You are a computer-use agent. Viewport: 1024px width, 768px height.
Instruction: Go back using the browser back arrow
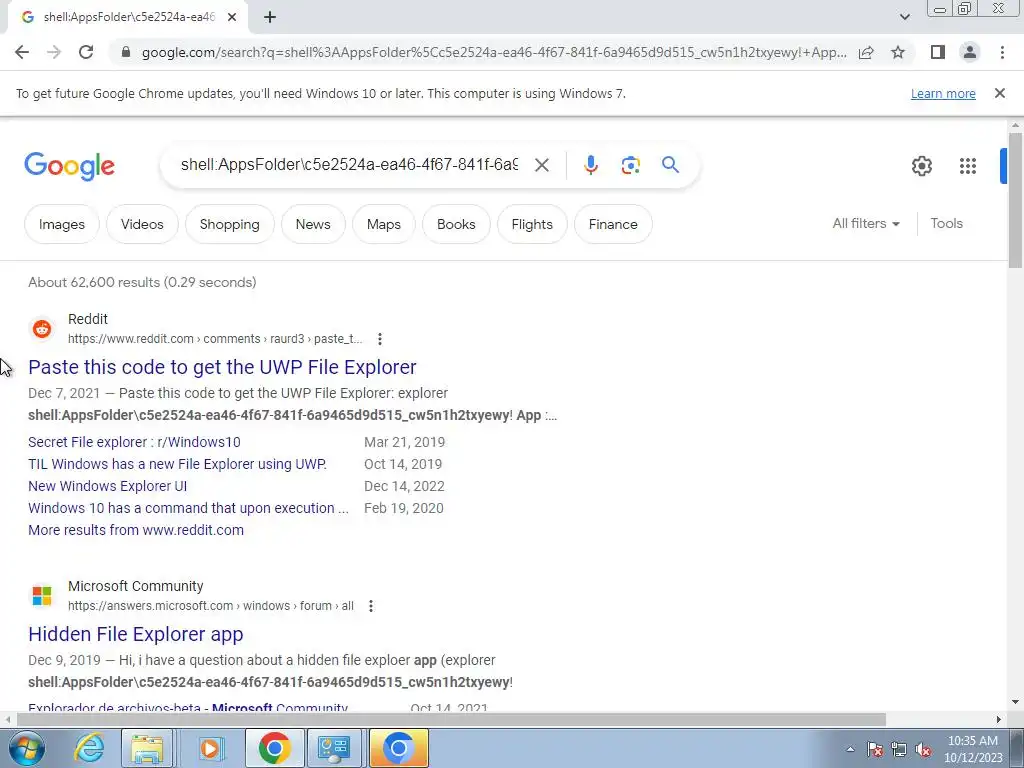click(22, 52)
